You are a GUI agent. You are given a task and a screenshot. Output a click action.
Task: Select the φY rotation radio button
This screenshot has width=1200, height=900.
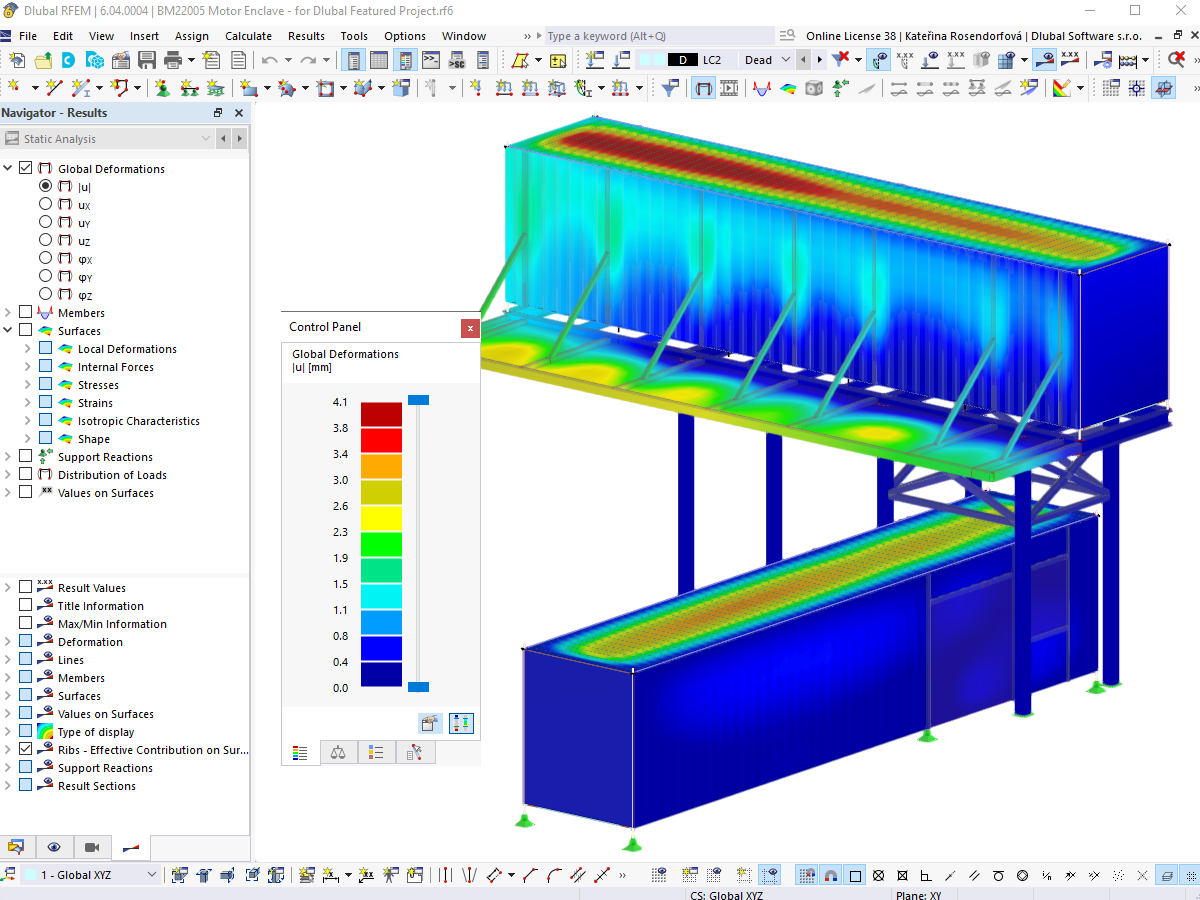(45, 276)
